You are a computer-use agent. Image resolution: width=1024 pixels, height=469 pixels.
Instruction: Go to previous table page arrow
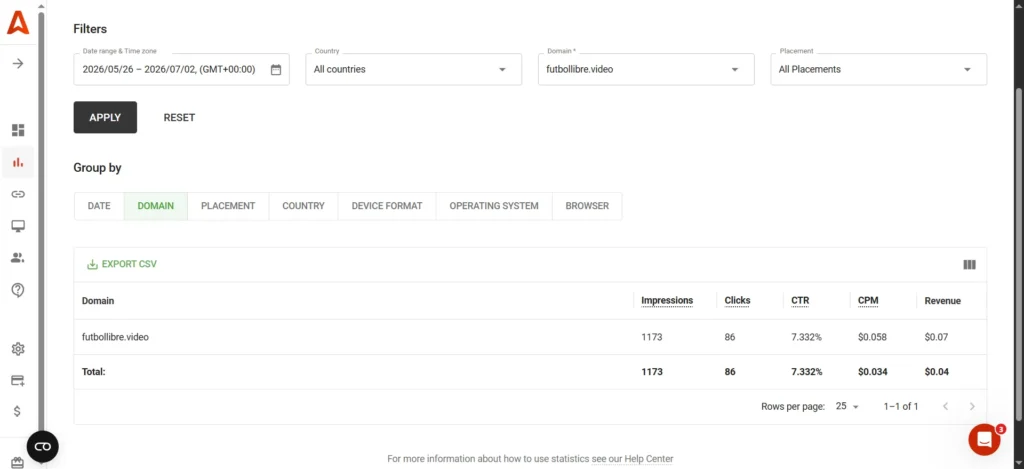[945, 406]
